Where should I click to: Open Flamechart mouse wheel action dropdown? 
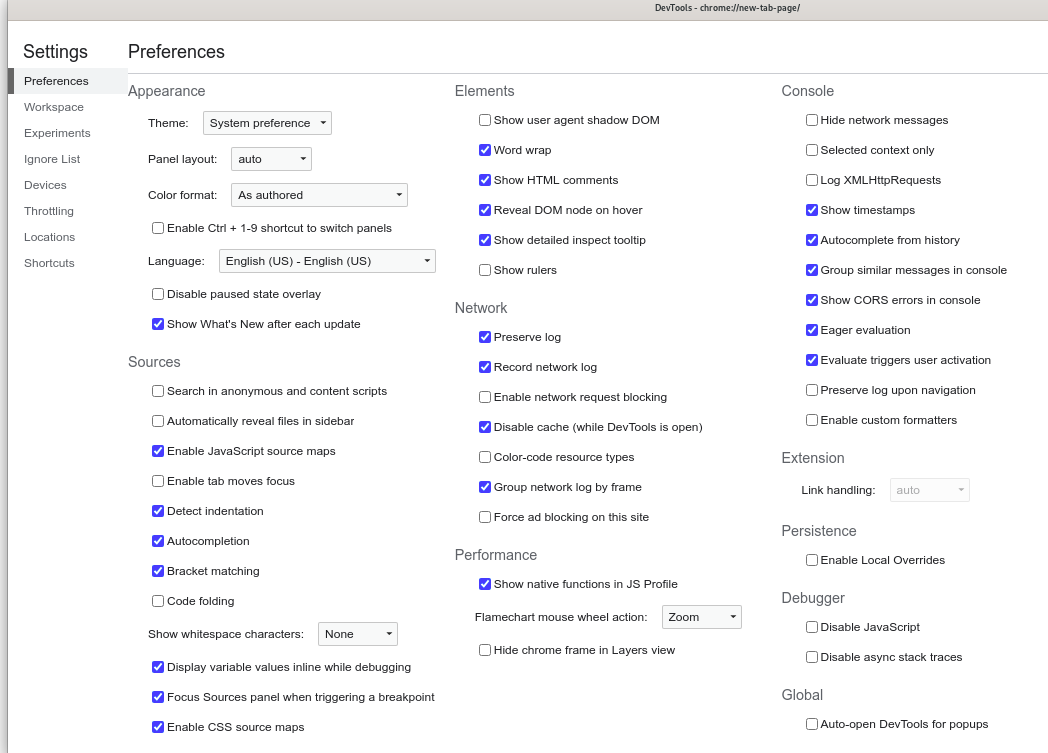point(701,617)
